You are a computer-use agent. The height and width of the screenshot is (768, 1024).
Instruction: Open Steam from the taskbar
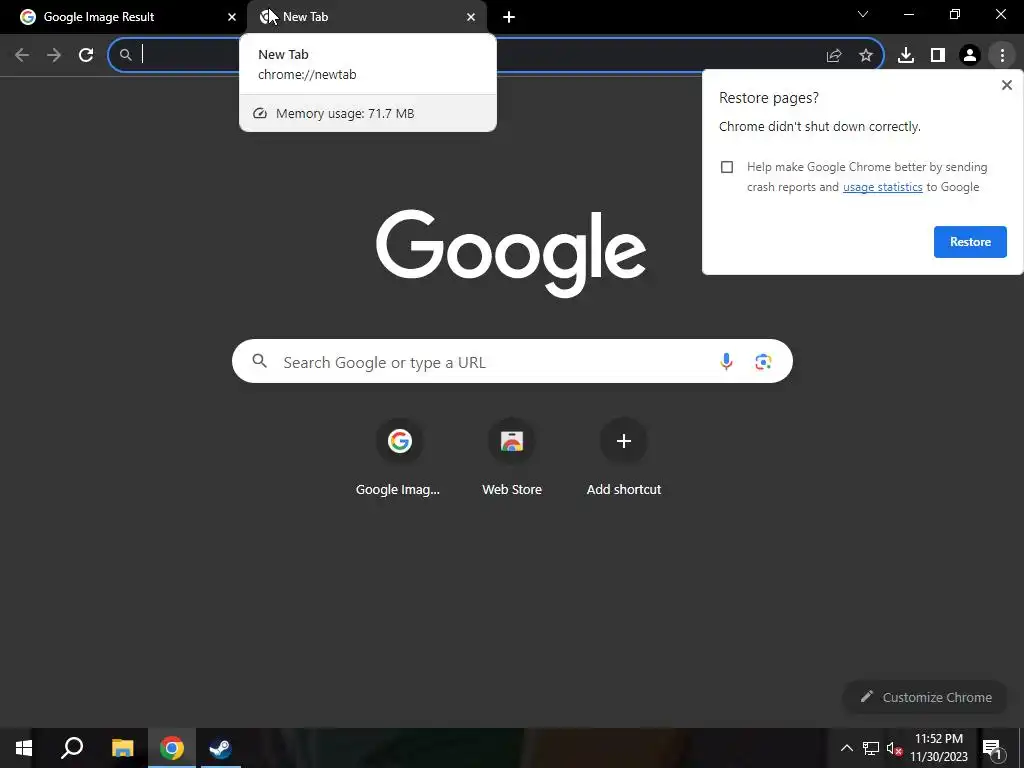pos(220,748)
